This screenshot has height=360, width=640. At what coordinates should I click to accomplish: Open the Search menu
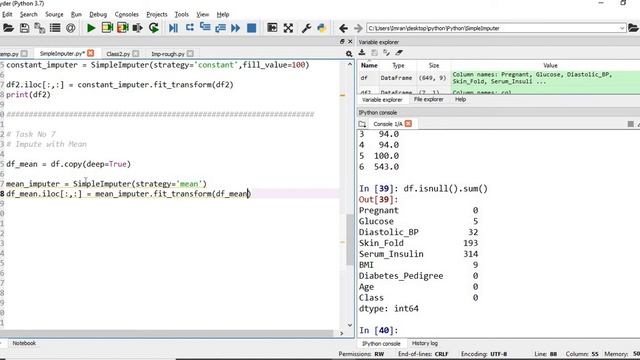coord(29,14)
